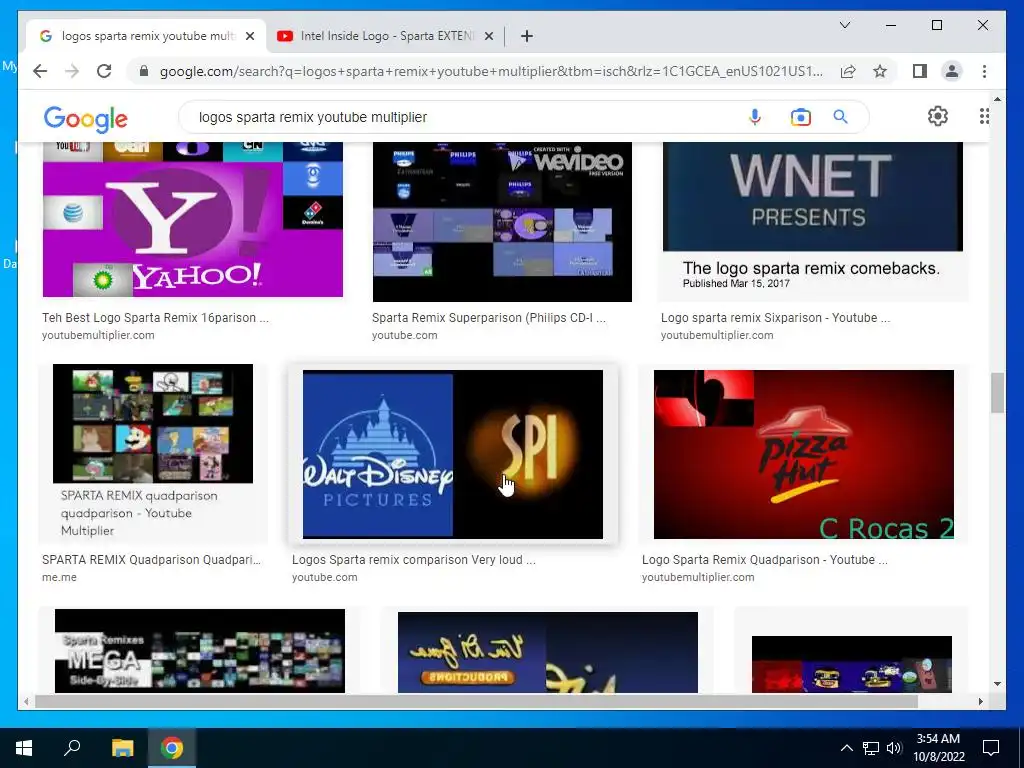Open Windows taskbar search

pos(72,748)
